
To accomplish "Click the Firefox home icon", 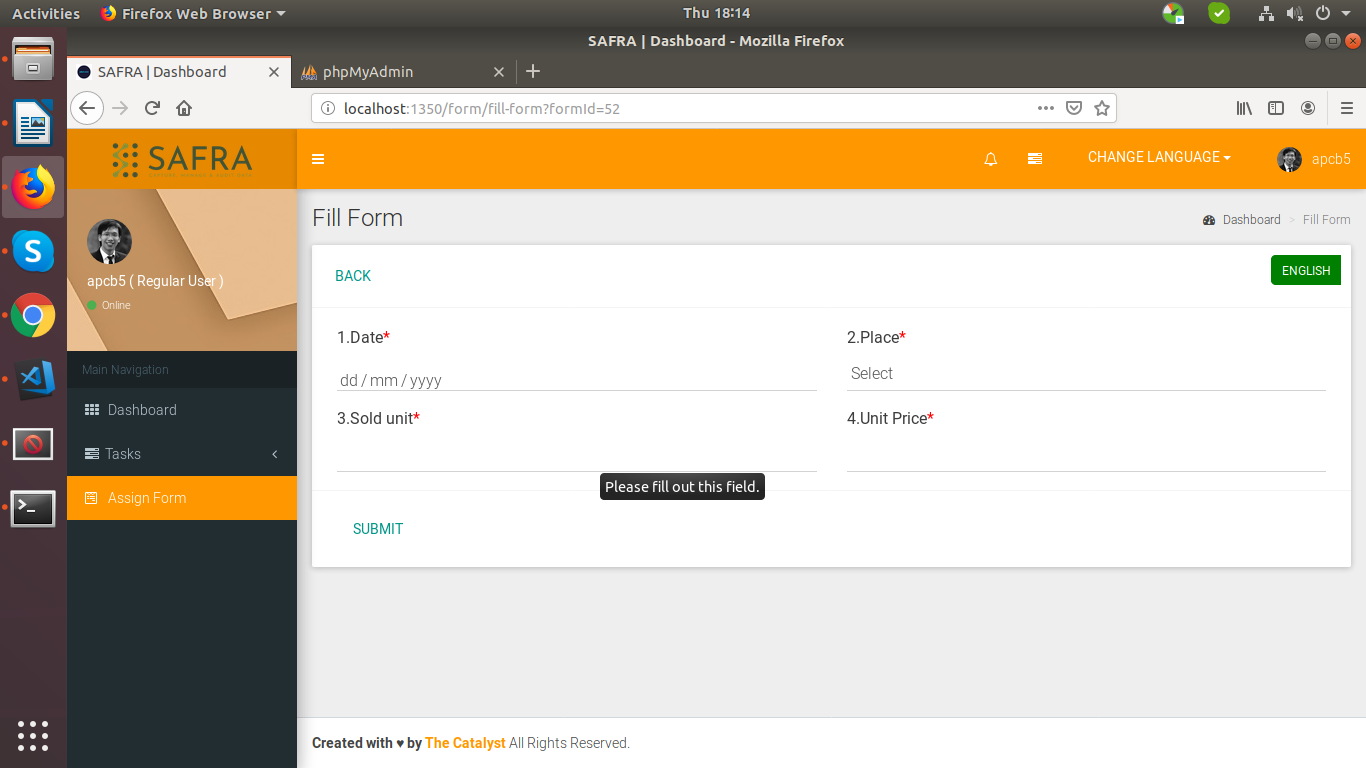I will 184,108.
